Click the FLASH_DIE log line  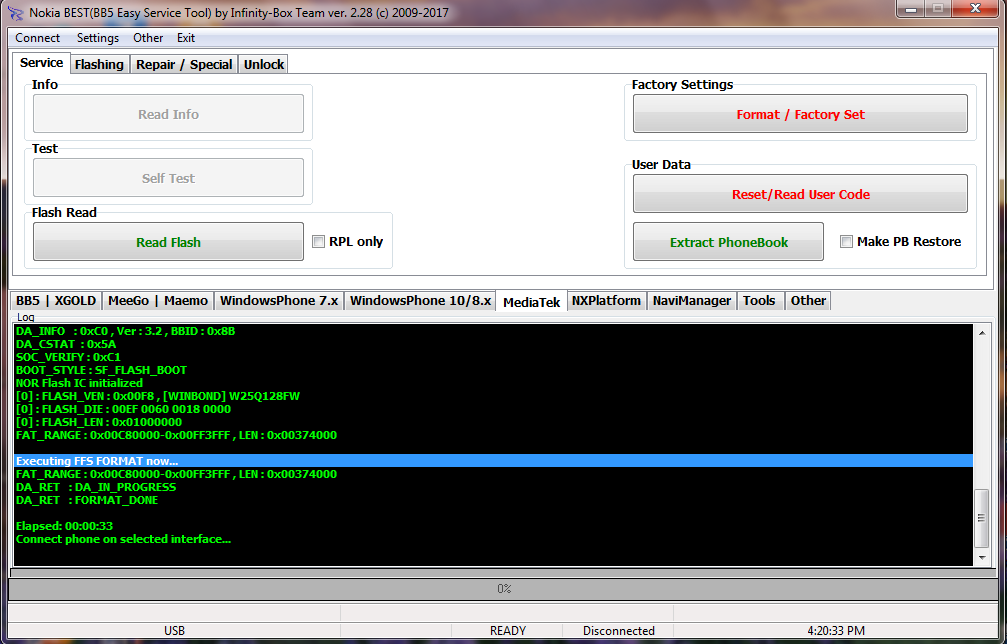123,409
